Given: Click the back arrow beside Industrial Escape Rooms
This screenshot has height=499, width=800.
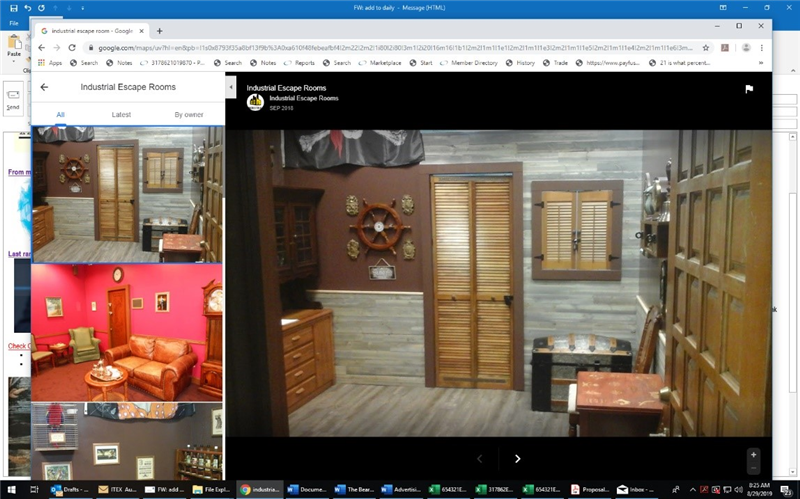Looking at the screenshot, I should pyautogui.click(x=44, y=87).
